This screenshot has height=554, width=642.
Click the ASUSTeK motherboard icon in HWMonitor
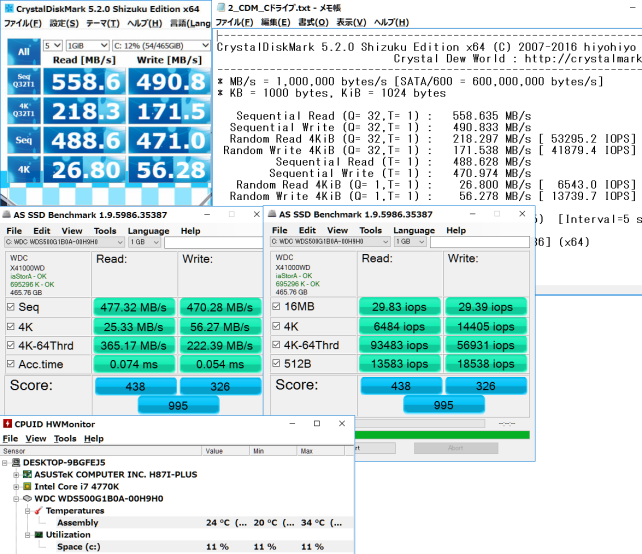coord(25,475)
